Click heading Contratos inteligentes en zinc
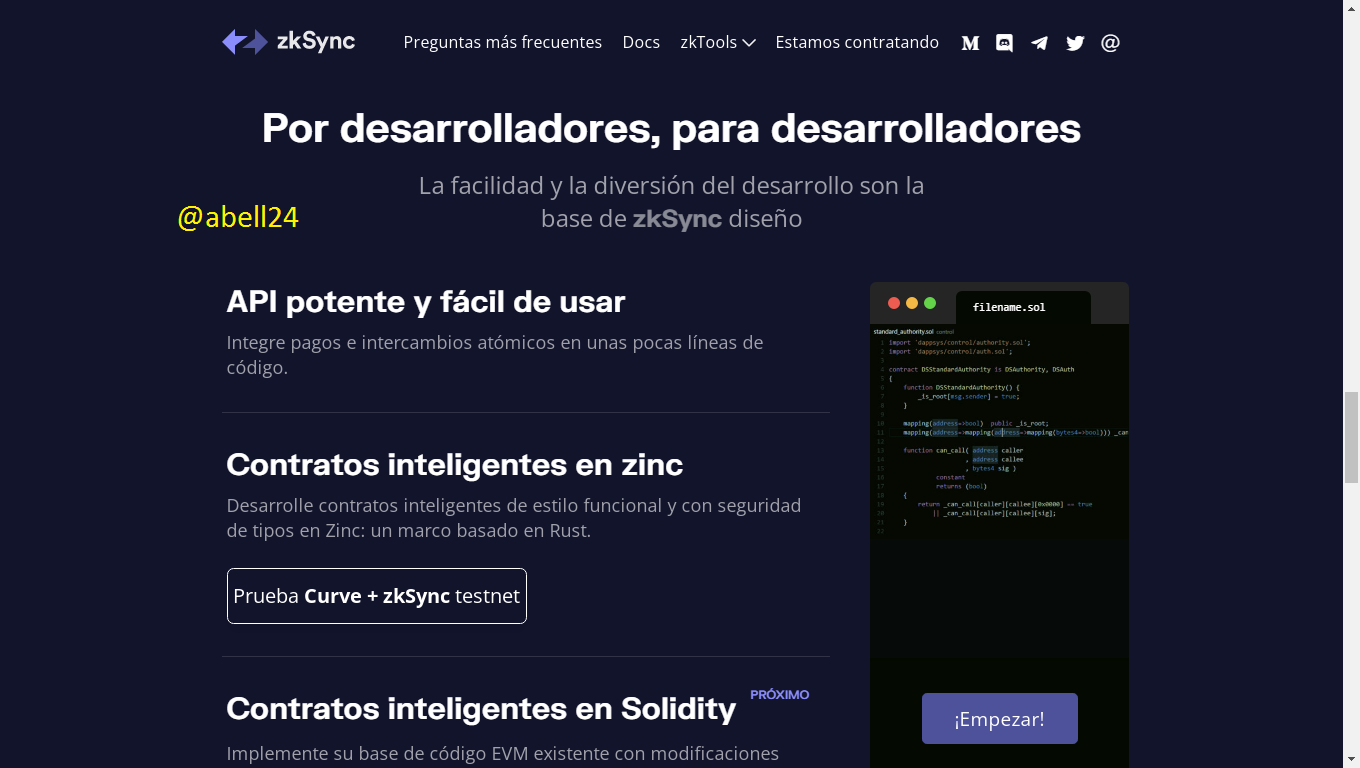The height and width of the screenshot is (768, 1360). tap(455, 464)
